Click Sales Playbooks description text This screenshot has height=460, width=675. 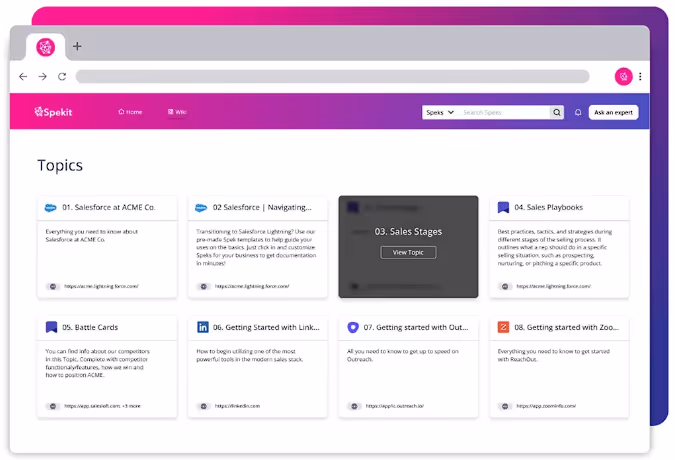554,247
